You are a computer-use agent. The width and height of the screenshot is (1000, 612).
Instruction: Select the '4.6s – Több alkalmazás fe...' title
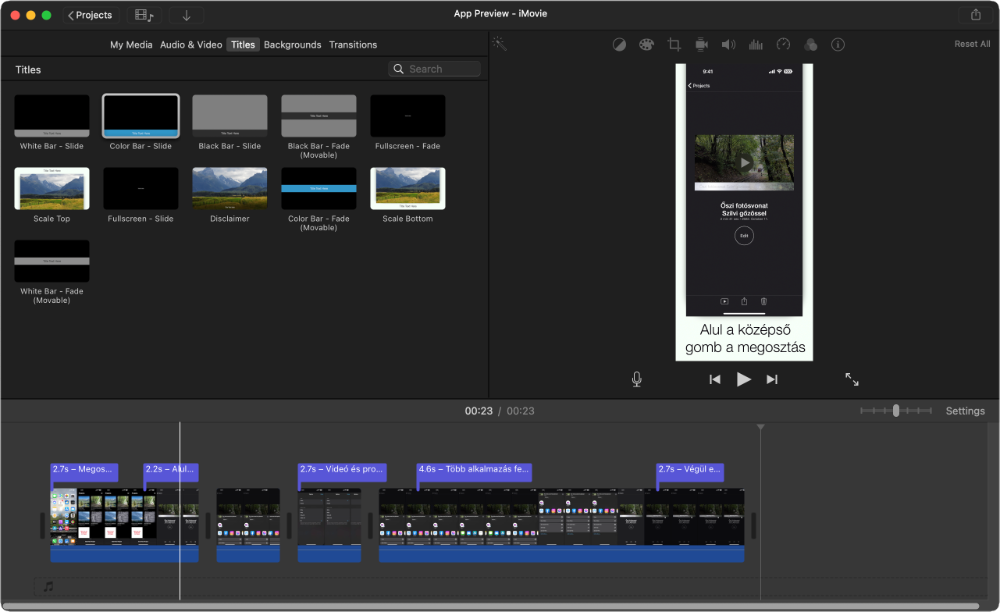pyautogui.click(x=474, y=471)
